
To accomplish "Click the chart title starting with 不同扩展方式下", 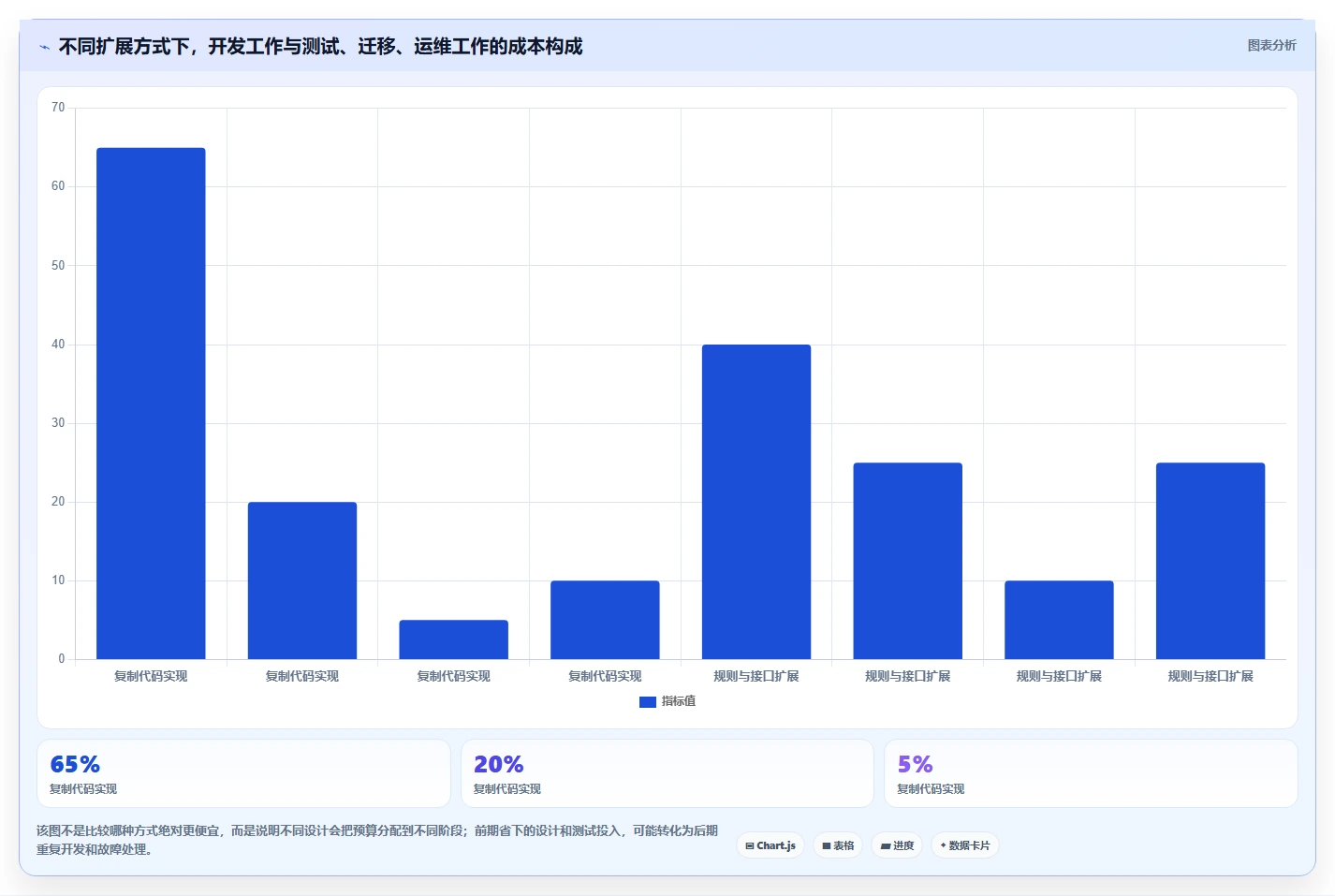I will coord(320,46).
